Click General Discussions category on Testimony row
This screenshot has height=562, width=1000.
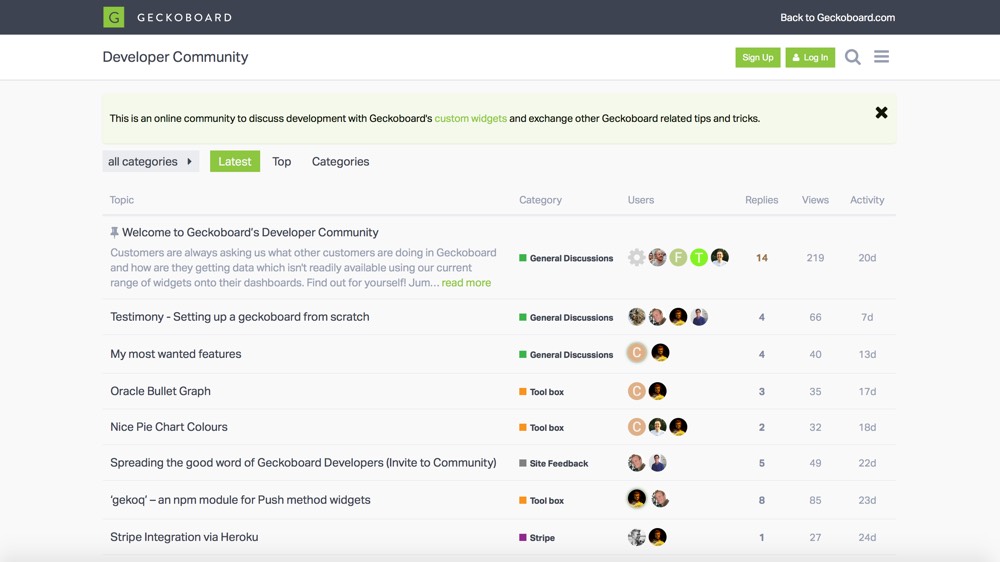[566, 317]
